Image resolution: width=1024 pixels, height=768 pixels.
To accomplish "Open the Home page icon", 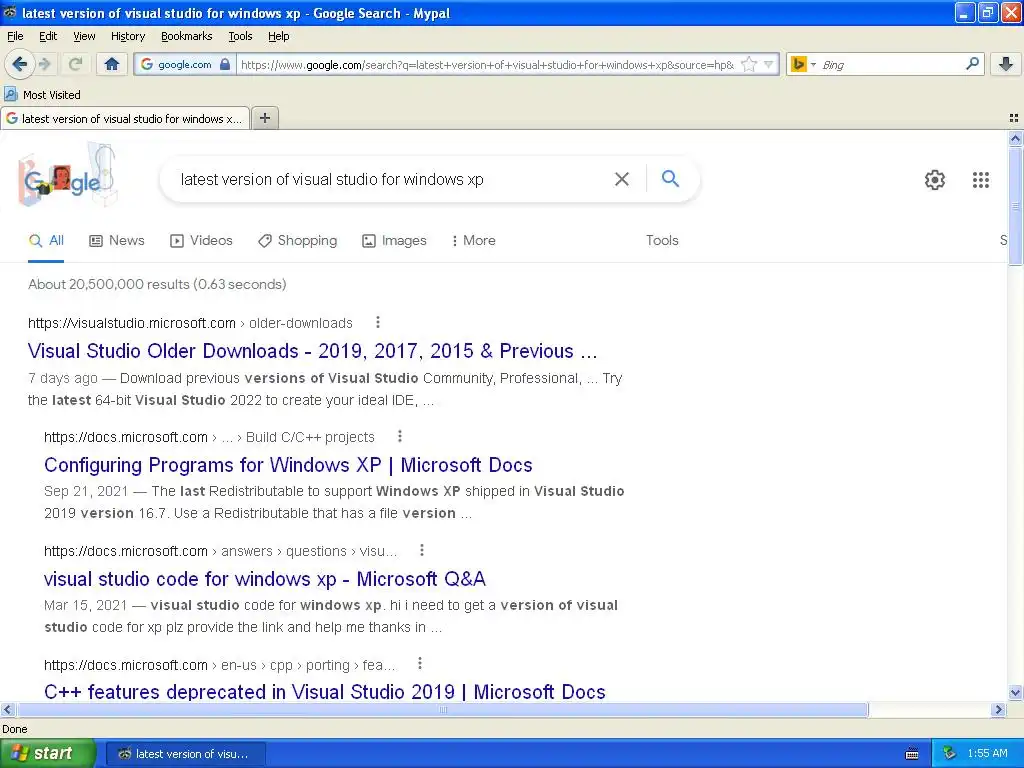I will (112, 64).
